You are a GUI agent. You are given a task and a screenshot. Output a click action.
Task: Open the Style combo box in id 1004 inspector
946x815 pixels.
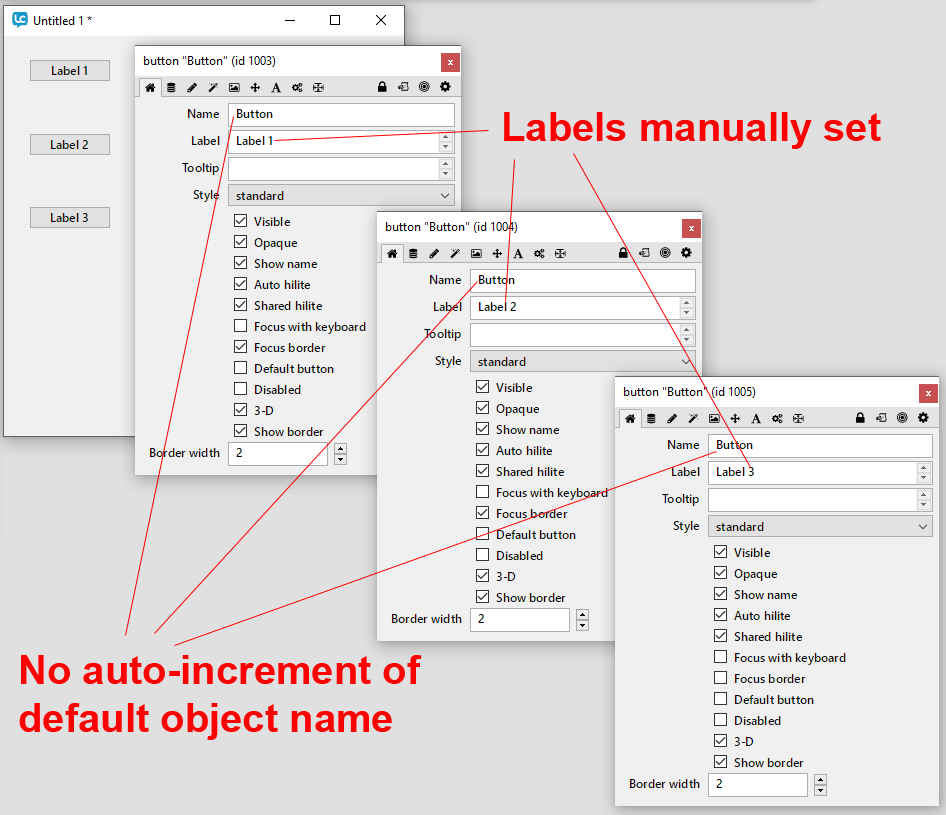pos(581,362)
